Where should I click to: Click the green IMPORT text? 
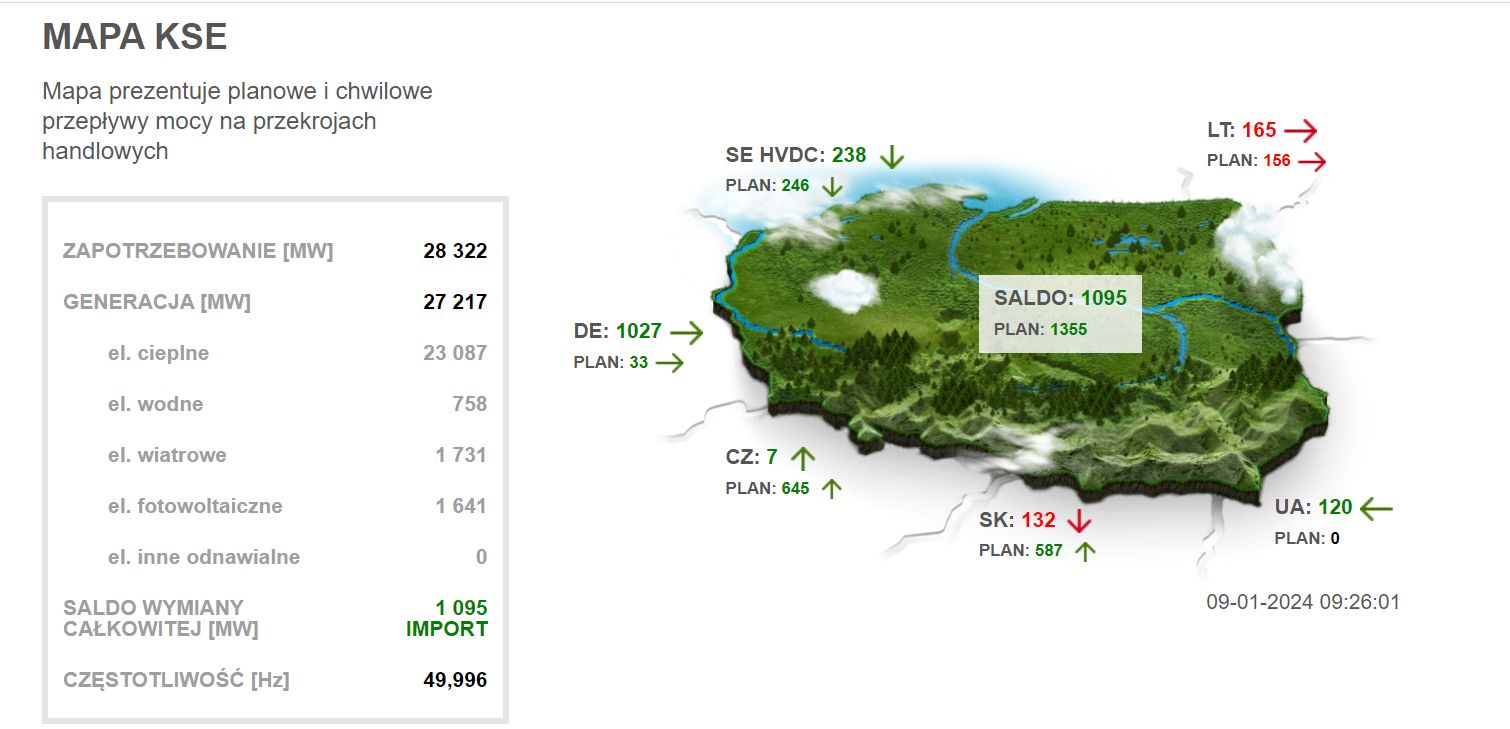pos(447,629)
